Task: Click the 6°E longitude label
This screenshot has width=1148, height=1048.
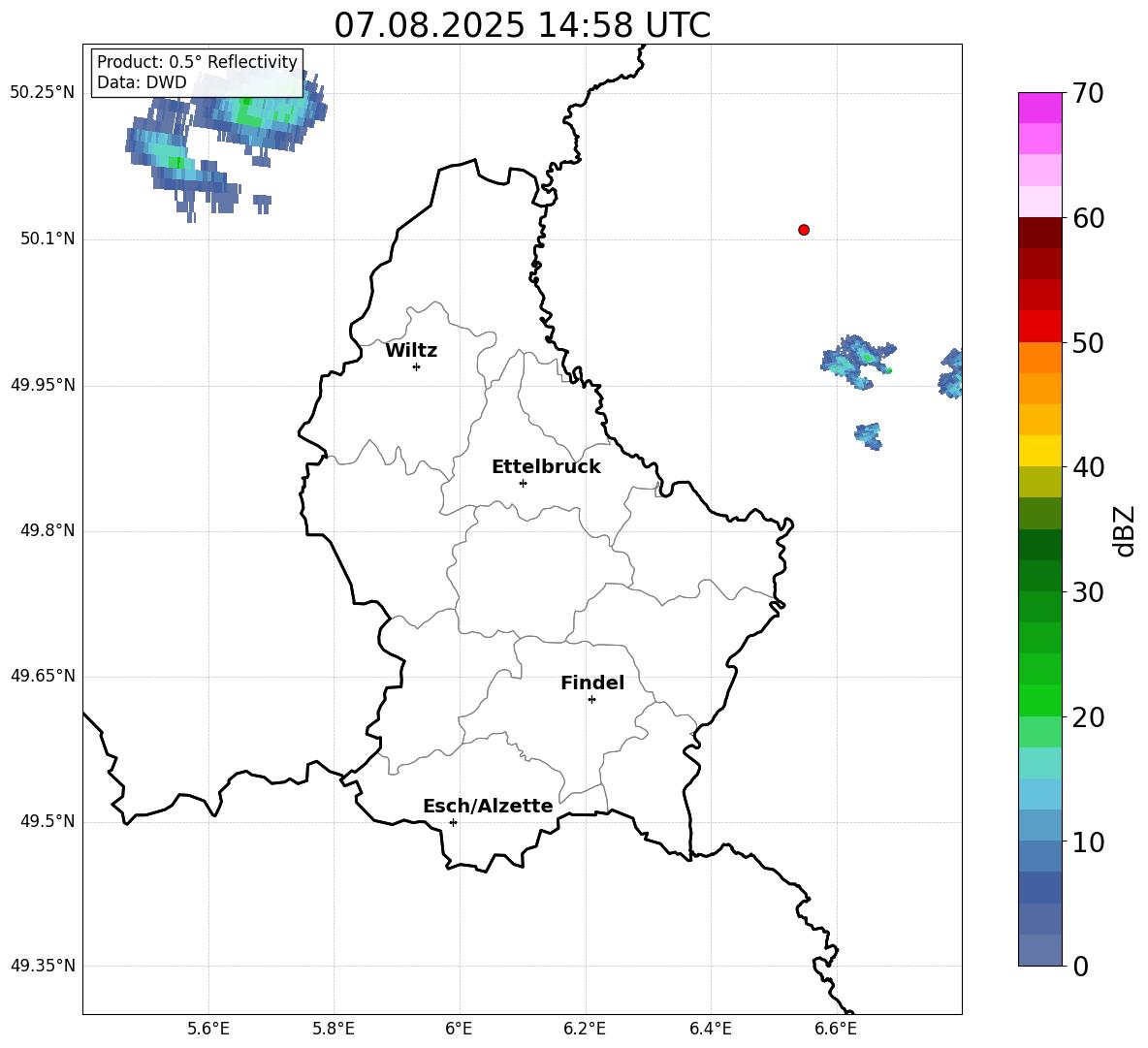Action: pos(459,1029)
